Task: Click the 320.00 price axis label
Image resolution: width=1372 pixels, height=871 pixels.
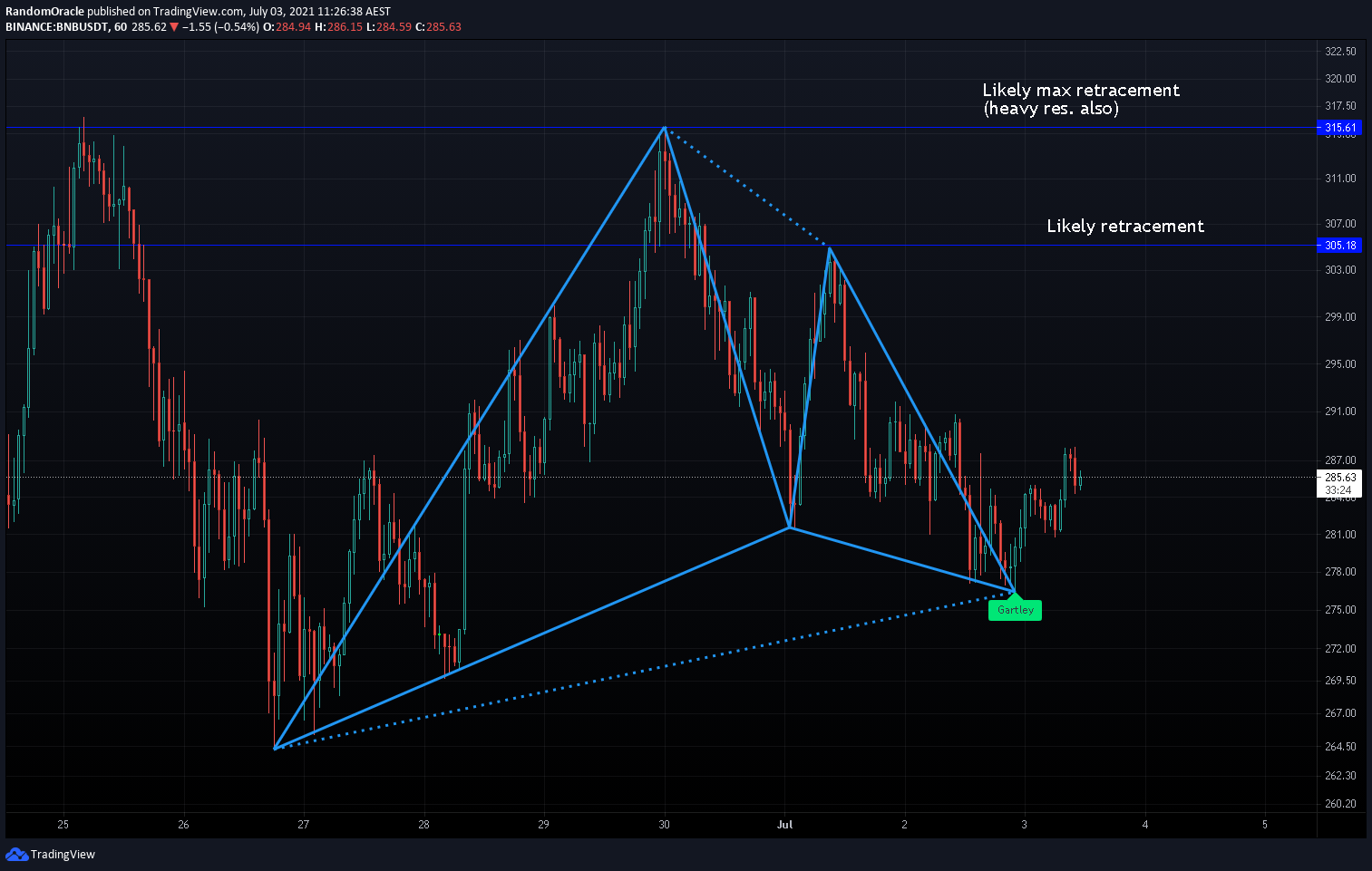Action: tap(1340, 79)
